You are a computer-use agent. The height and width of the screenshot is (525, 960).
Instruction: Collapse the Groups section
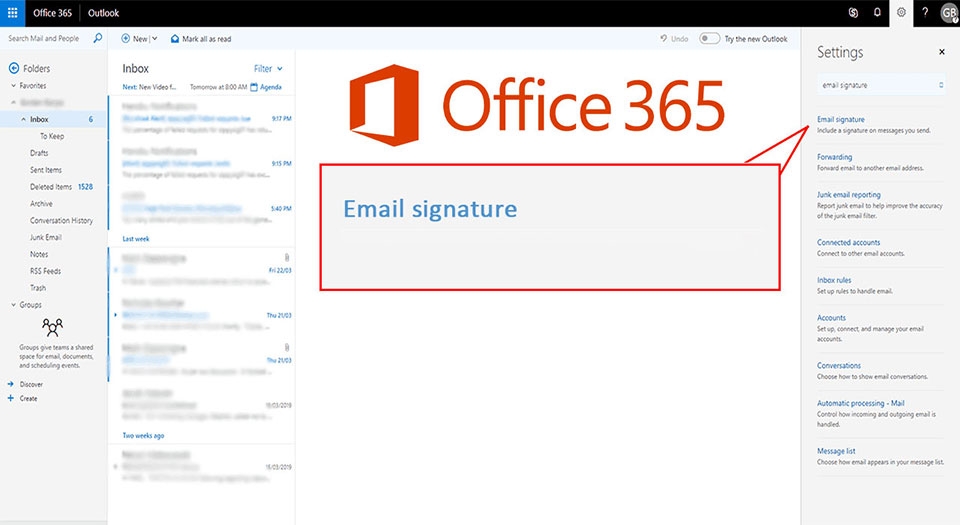coord(13,305)
